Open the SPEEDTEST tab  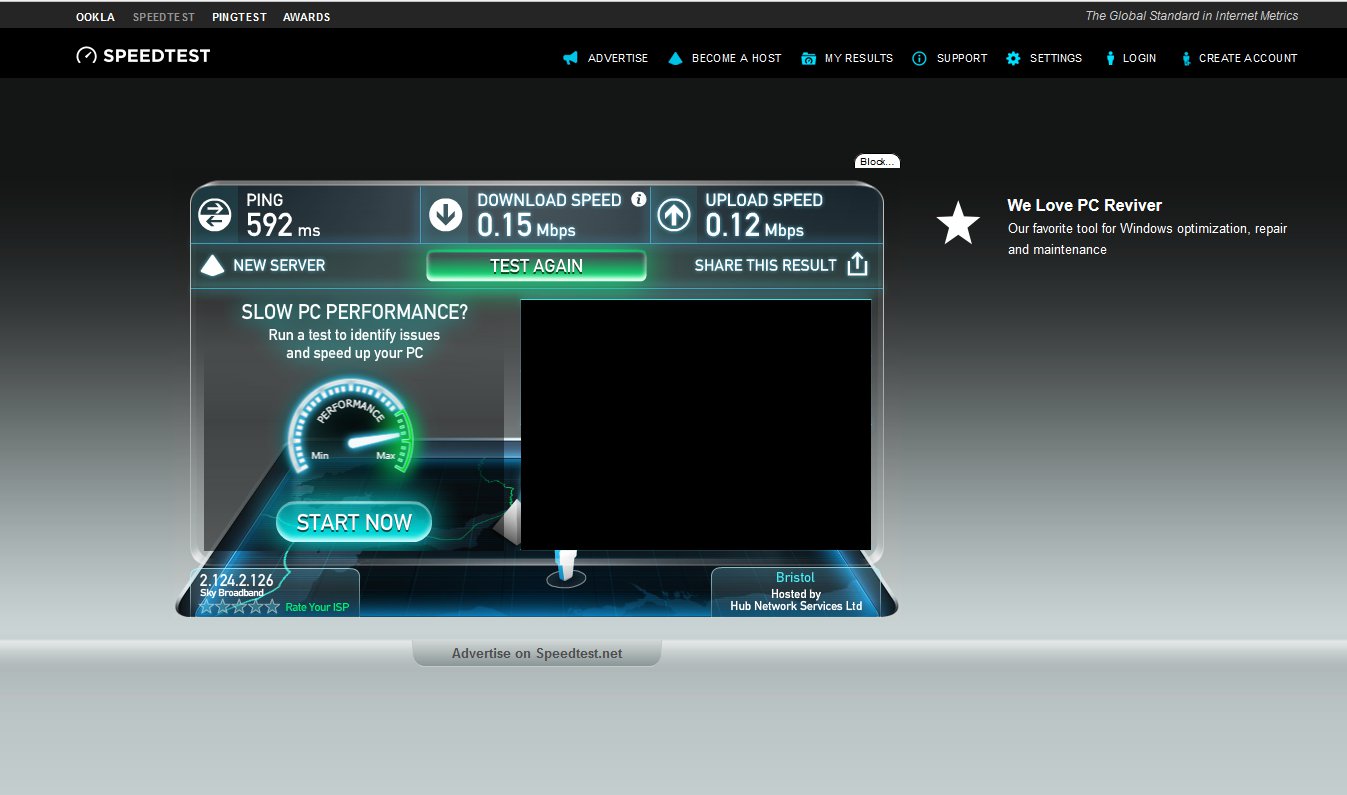point(164,17)
